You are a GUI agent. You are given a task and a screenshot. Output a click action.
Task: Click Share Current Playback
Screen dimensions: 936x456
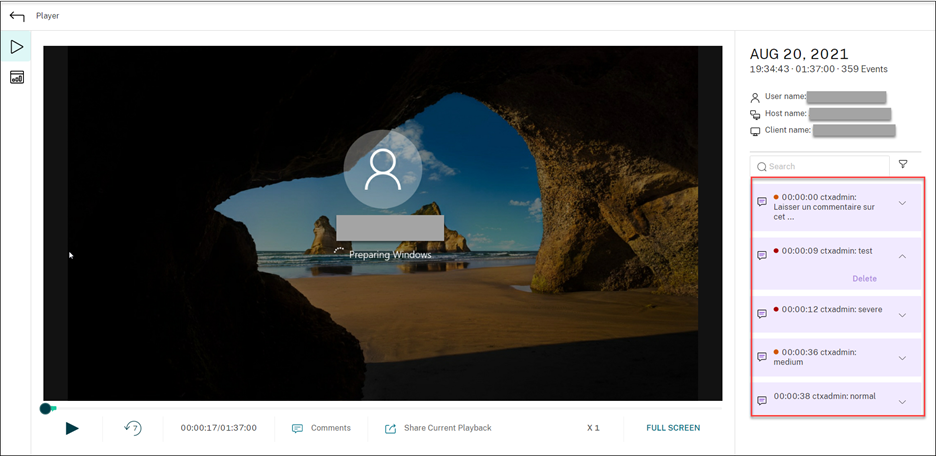(438, 428)
